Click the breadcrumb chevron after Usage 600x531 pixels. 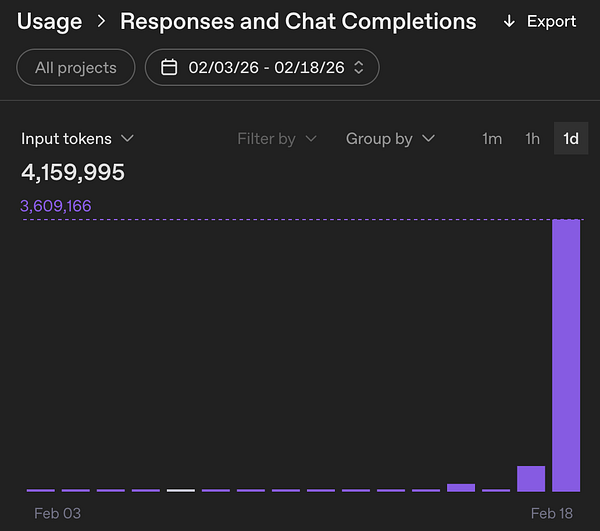point(101,21)
